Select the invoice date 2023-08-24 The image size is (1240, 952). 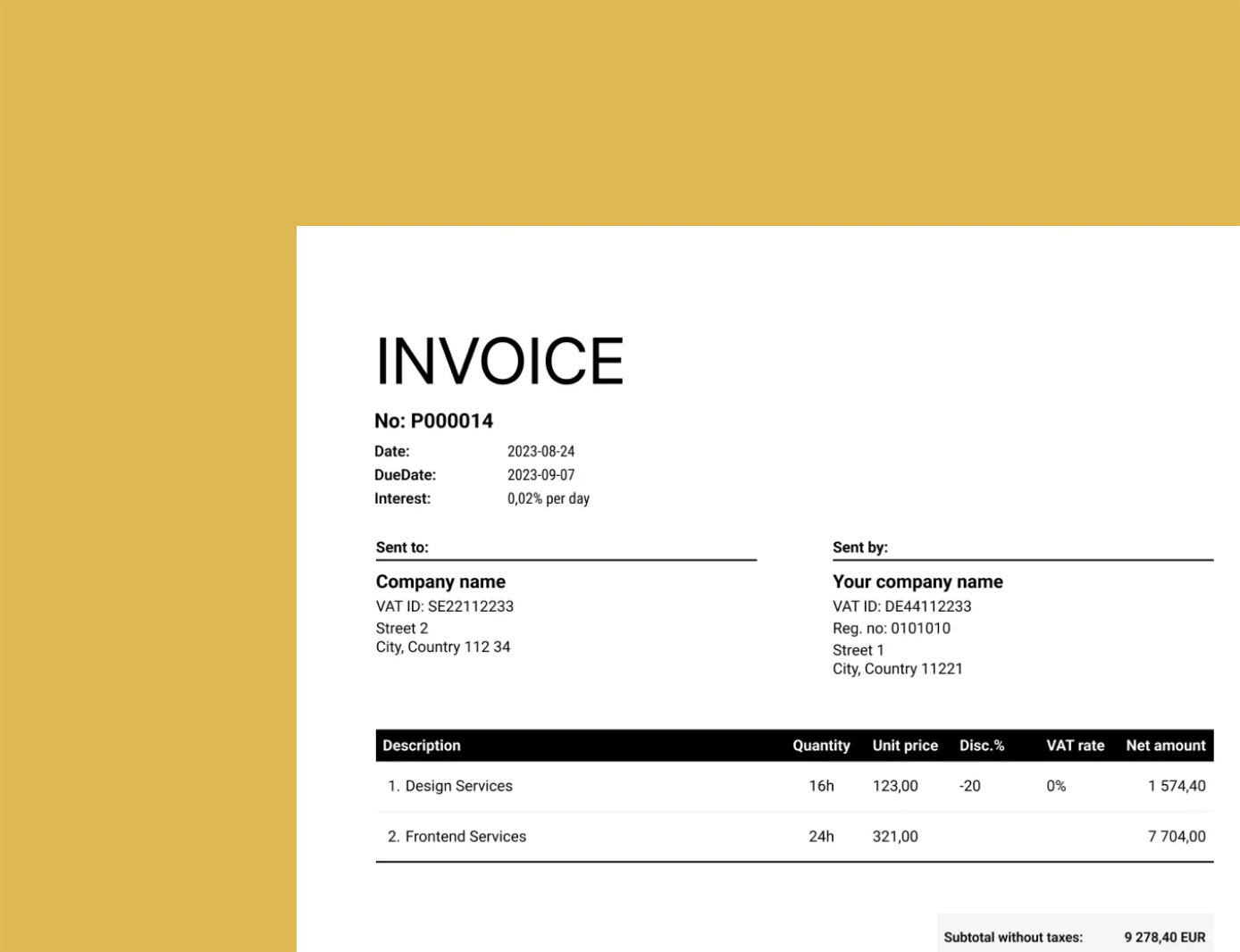[540, 451]
